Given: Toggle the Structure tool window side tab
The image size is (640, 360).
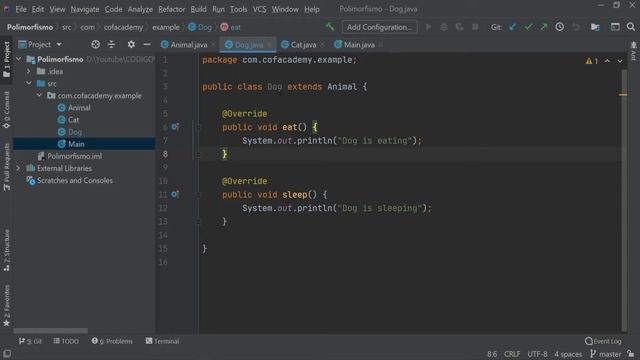Looking at the screenshot, I should coord(7,250).
